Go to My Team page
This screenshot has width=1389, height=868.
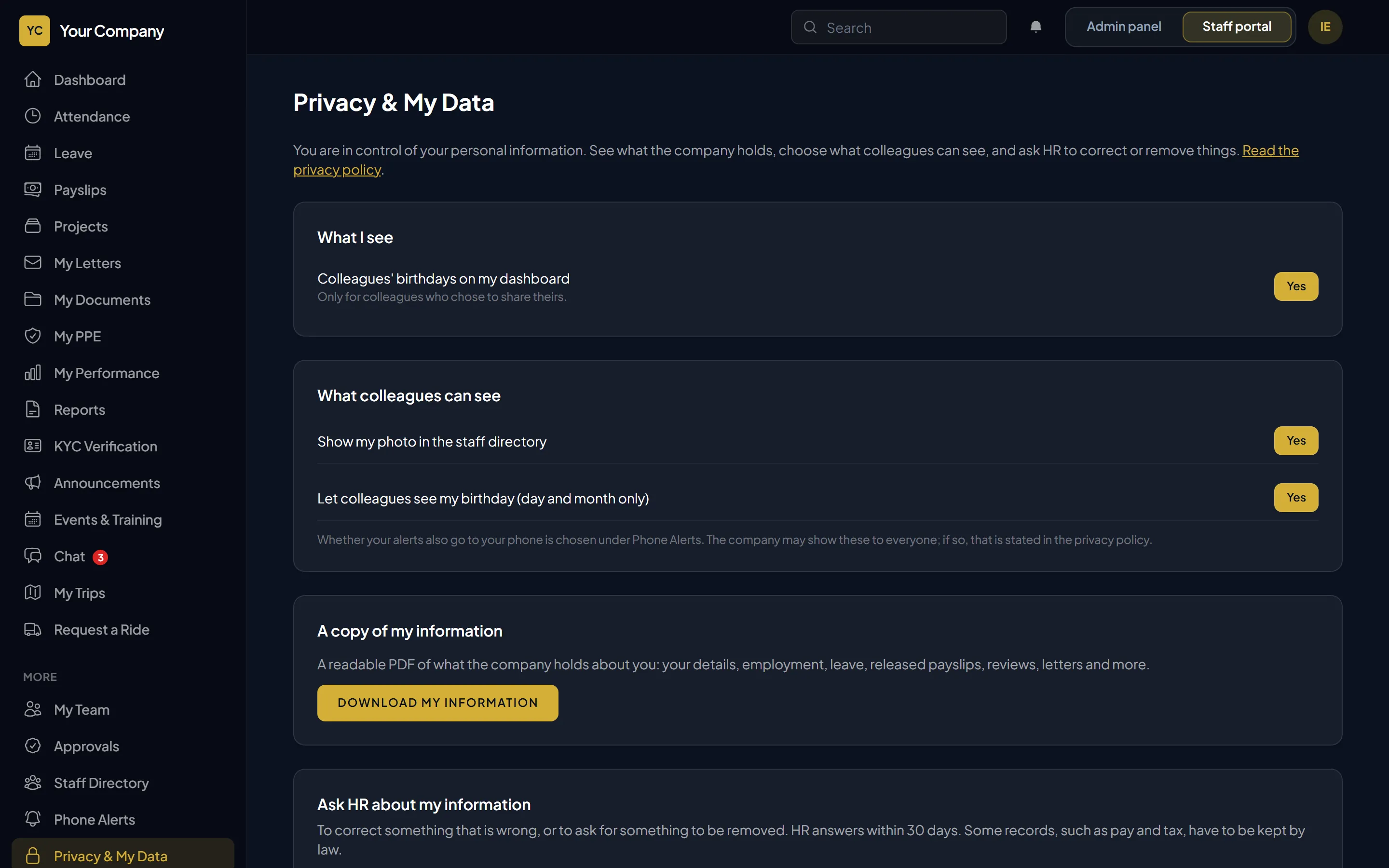(x=123, y=709)
